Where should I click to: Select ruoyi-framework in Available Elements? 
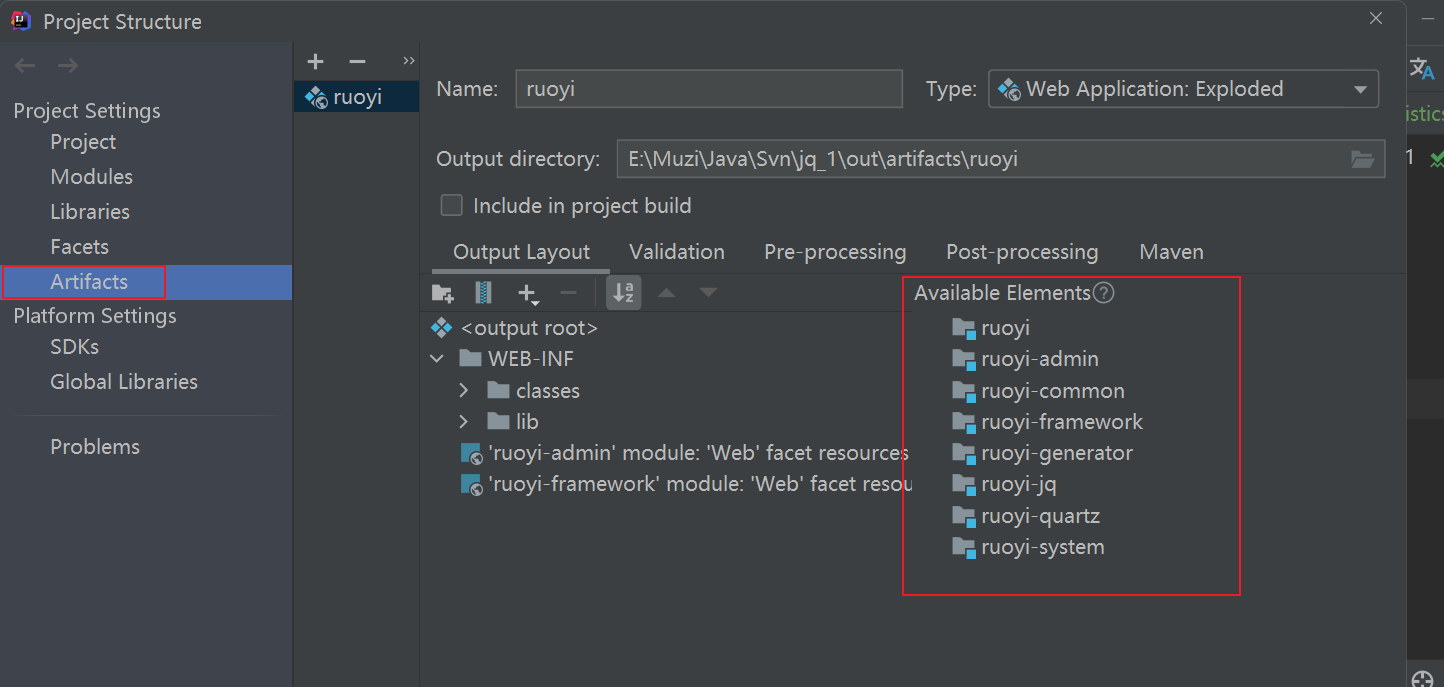click(x=1061, y=422)
